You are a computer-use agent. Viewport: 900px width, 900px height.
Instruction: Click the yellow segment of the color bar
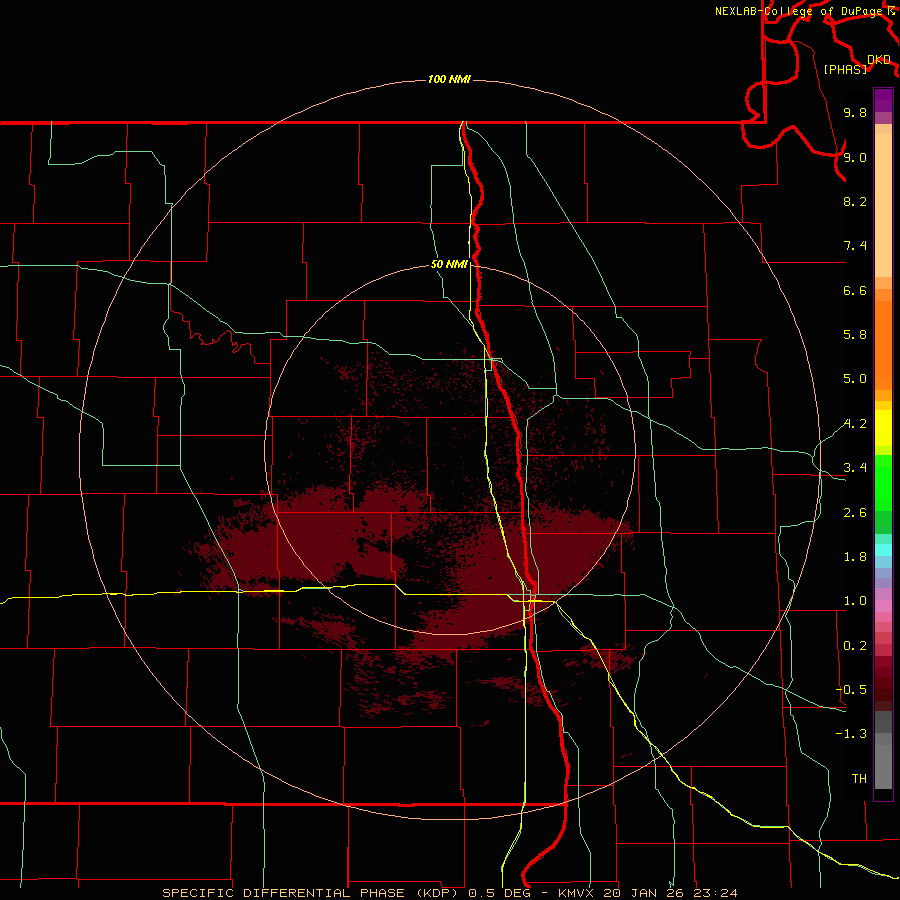click(x=883, y=428)
